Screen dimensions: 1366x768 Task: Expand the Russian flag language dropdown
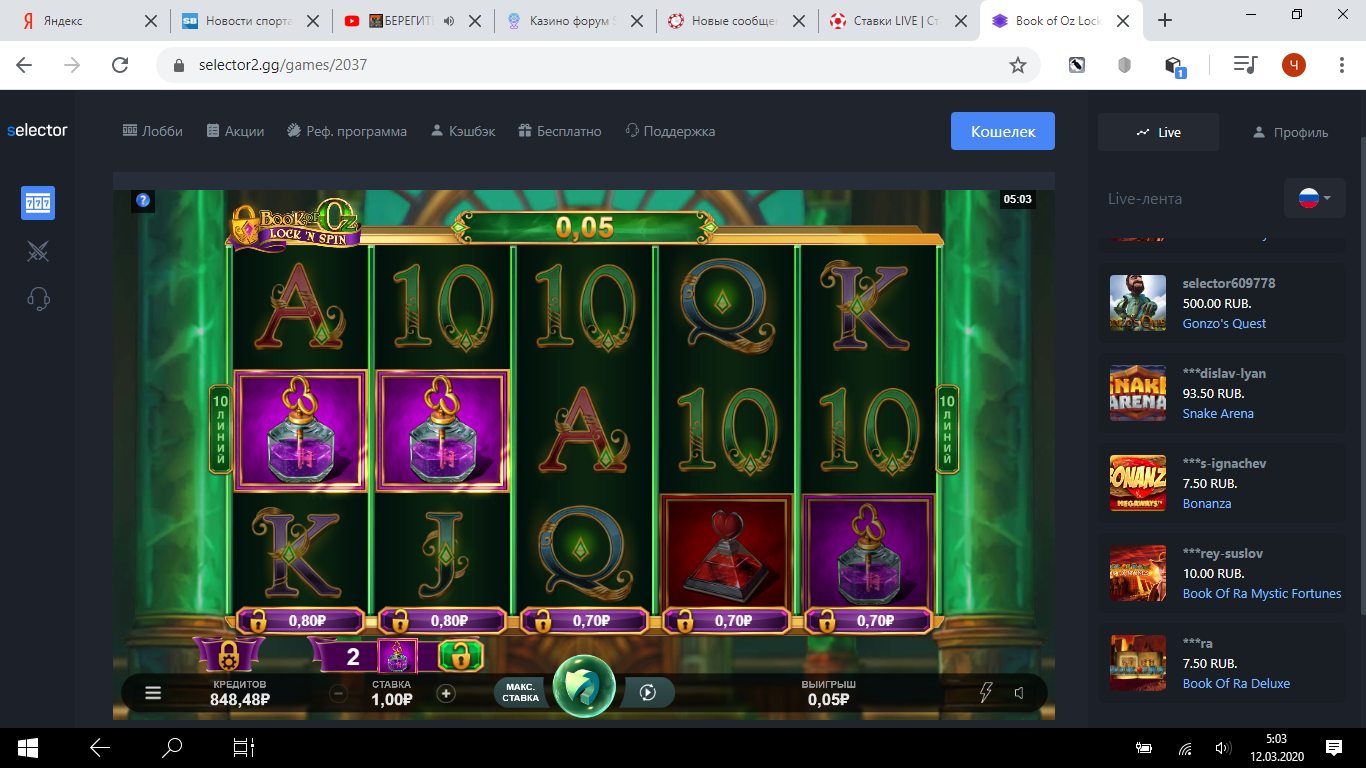pos(1314,198)
